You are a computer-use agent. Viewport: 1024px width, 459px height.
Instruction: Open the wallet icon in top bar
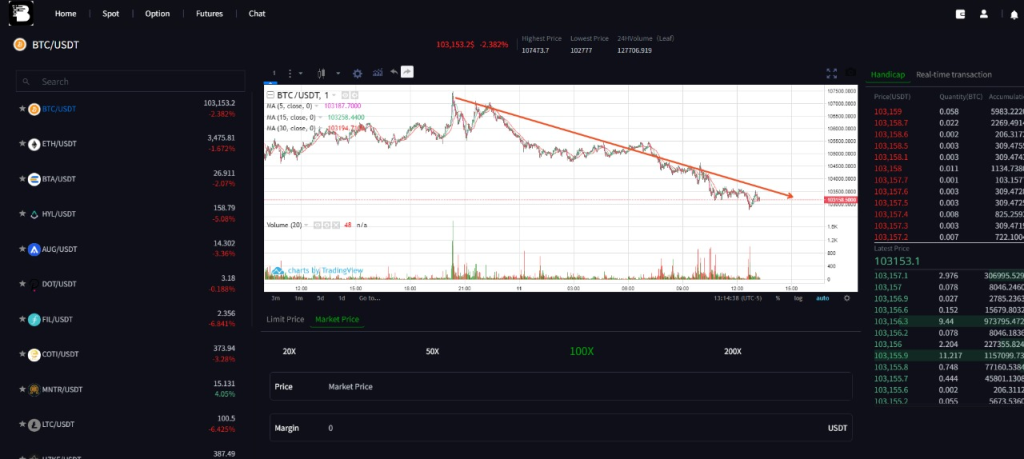coord(961,14)
